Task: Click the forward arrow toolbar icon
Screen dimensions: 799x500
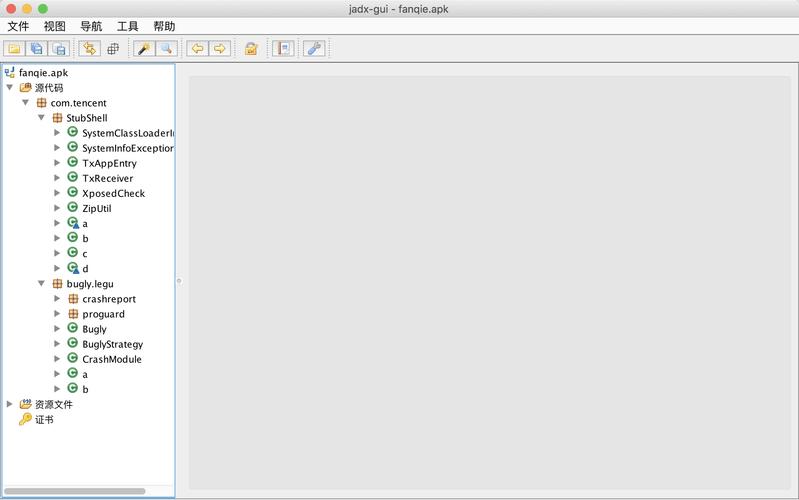Action: 220,48
